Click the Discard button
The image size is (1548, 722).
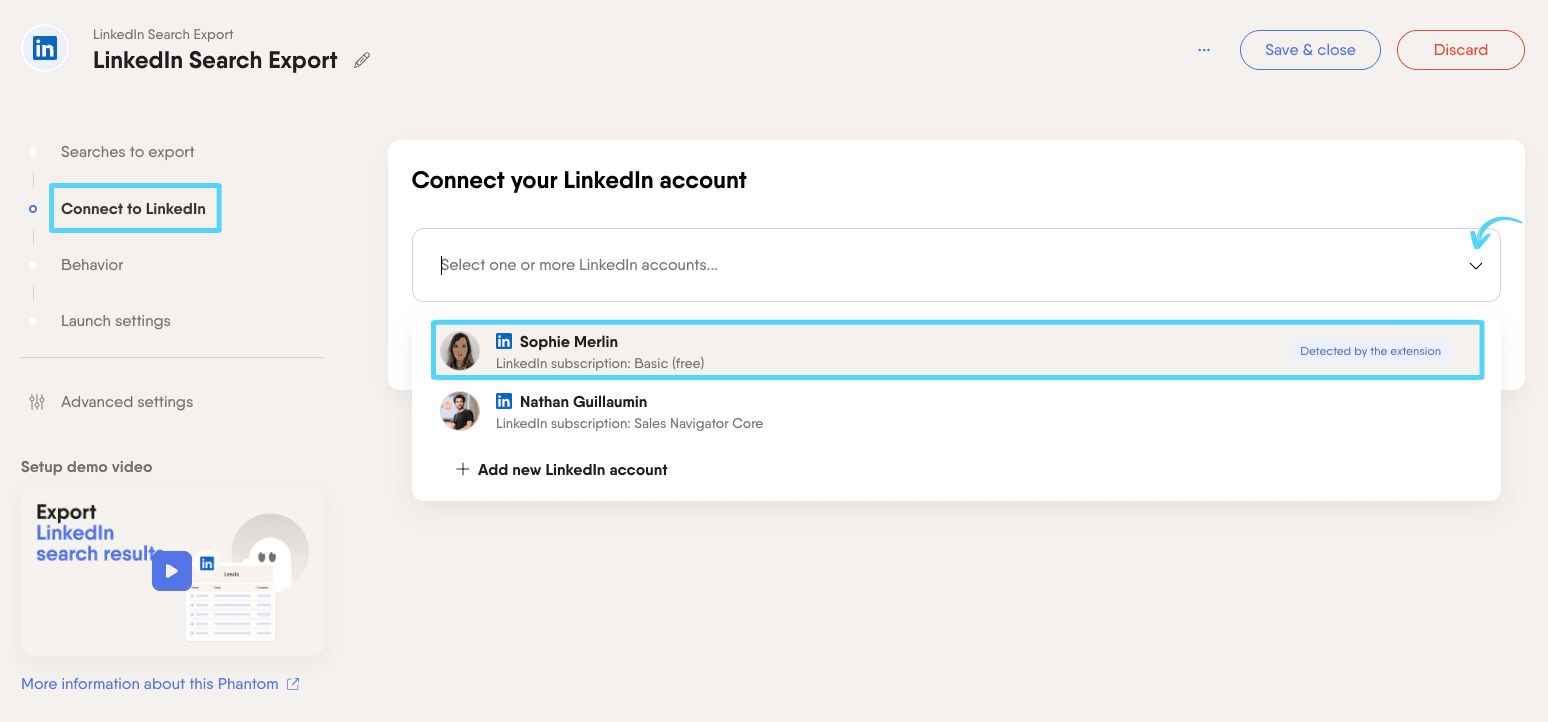point(1460,50)
